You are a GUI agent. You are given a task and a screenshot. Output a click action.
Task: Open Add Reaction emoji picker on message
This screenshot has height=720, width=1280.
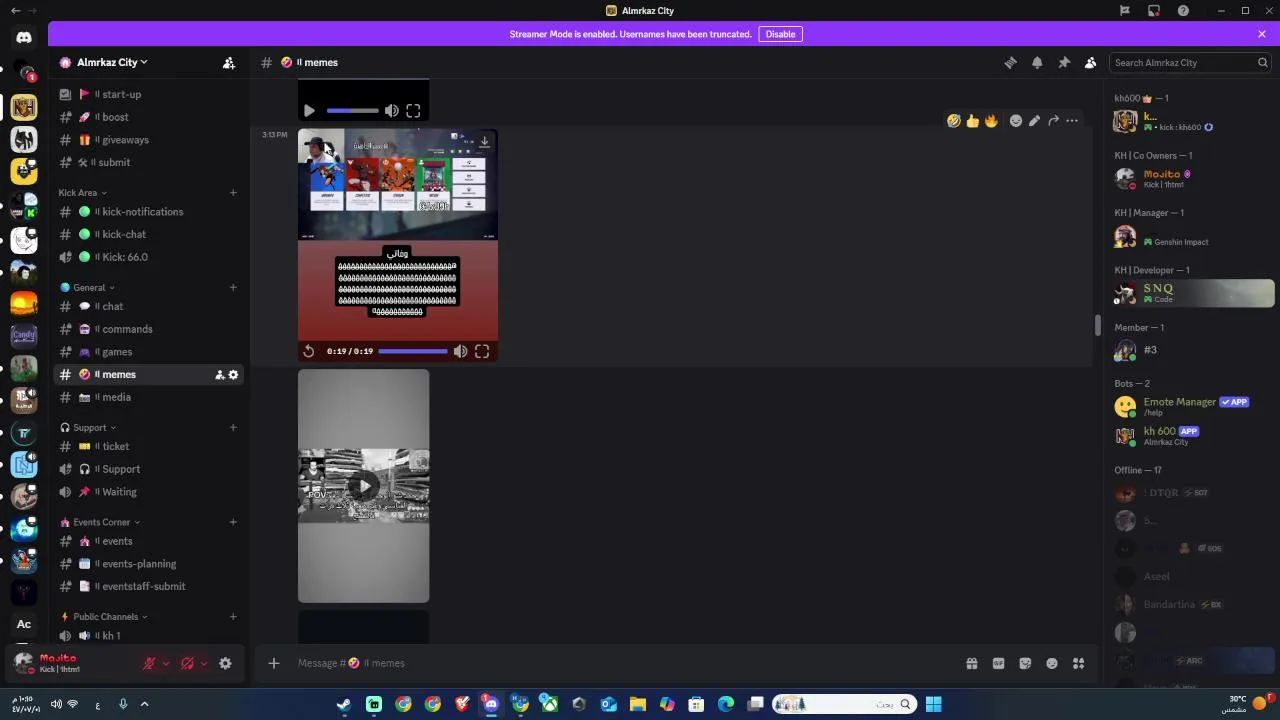[x=1016, y=121]
